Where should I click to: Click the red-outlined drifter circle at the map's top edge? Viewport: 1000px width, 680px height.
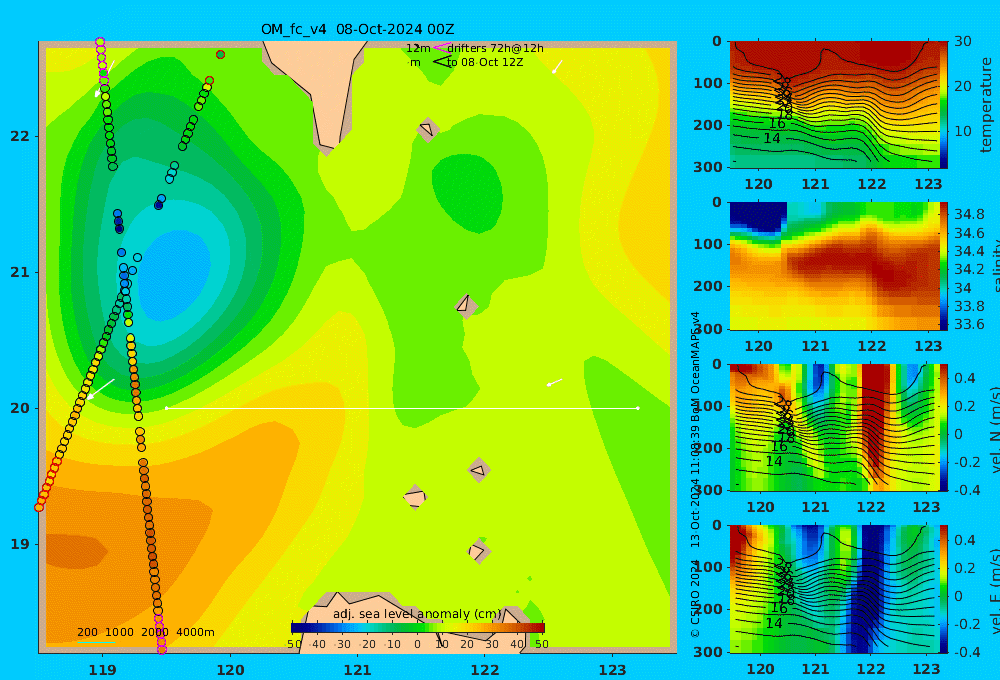coord(220,54)
